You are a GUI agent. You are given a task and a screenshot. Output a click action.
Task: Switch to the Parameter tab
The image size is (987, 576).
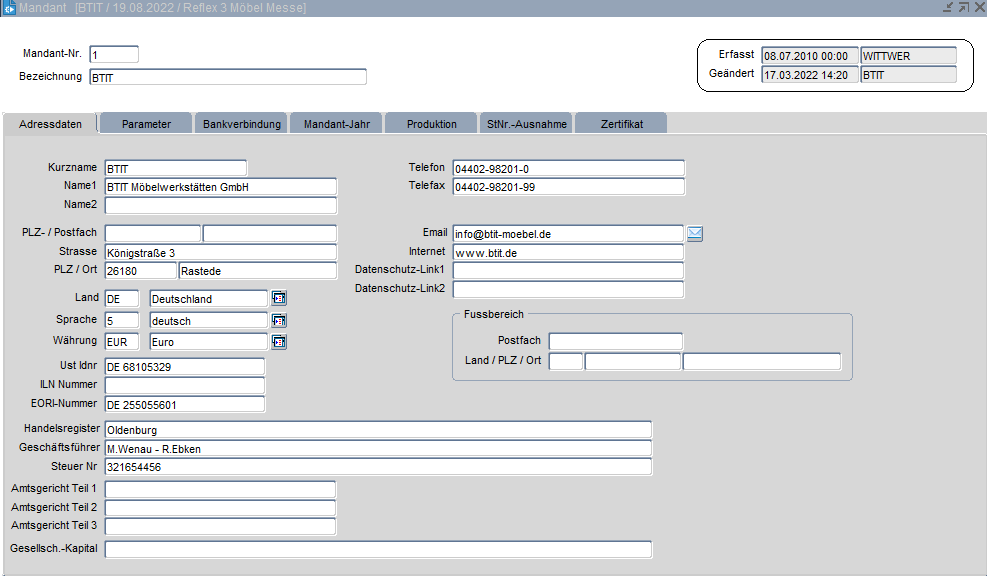pyautogui.click(x=146, y=124)
